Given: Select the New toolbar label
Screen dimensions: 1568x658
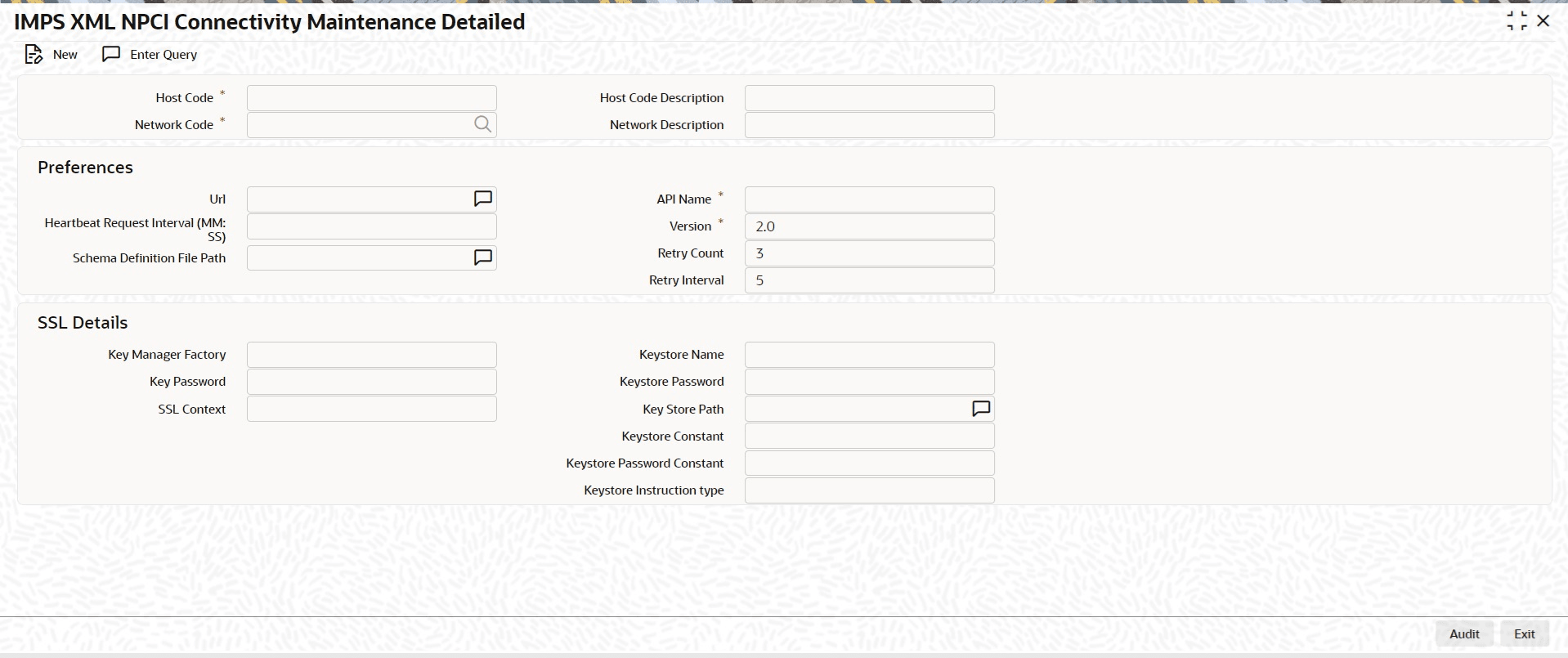Looking at the screenshot, I should (65, 55).
